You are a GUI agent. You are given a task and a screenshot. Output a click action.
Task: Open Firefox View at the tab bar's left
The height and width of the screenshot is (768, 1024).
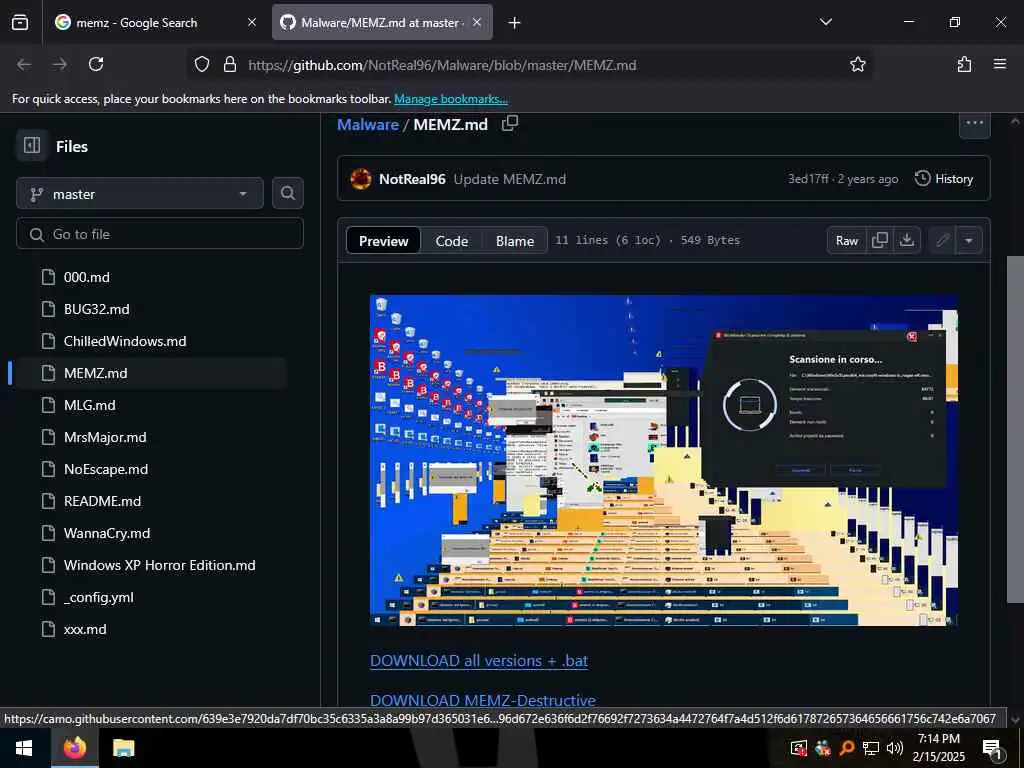point(20,22)
